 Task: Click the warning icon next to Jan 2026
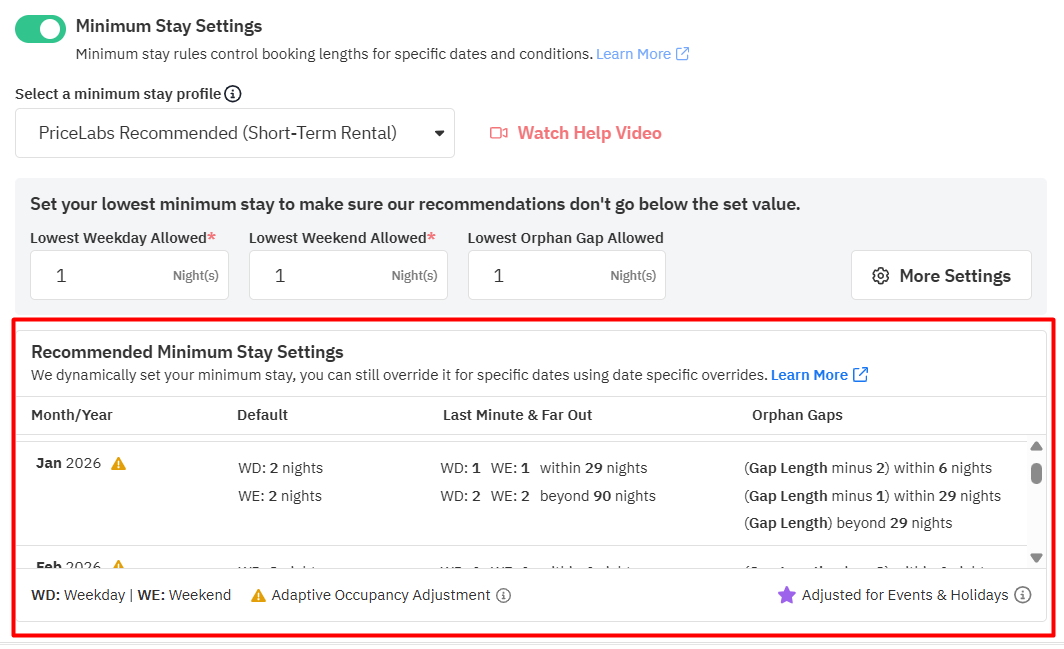pyautogui.click(x=119, y=464)
